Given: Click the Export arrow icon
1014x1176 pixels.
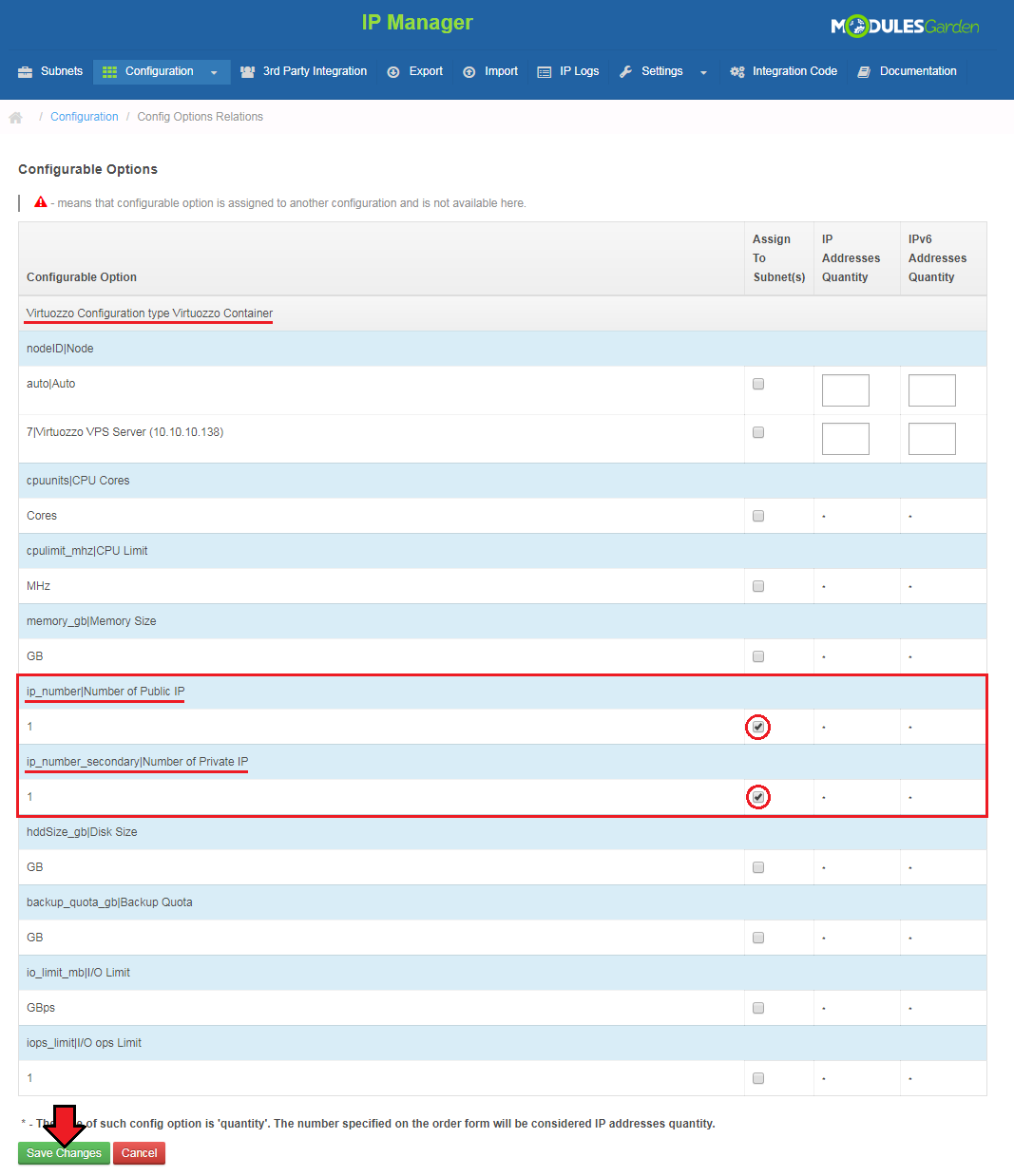Looking at the screenshot, I should coord(393,72).
